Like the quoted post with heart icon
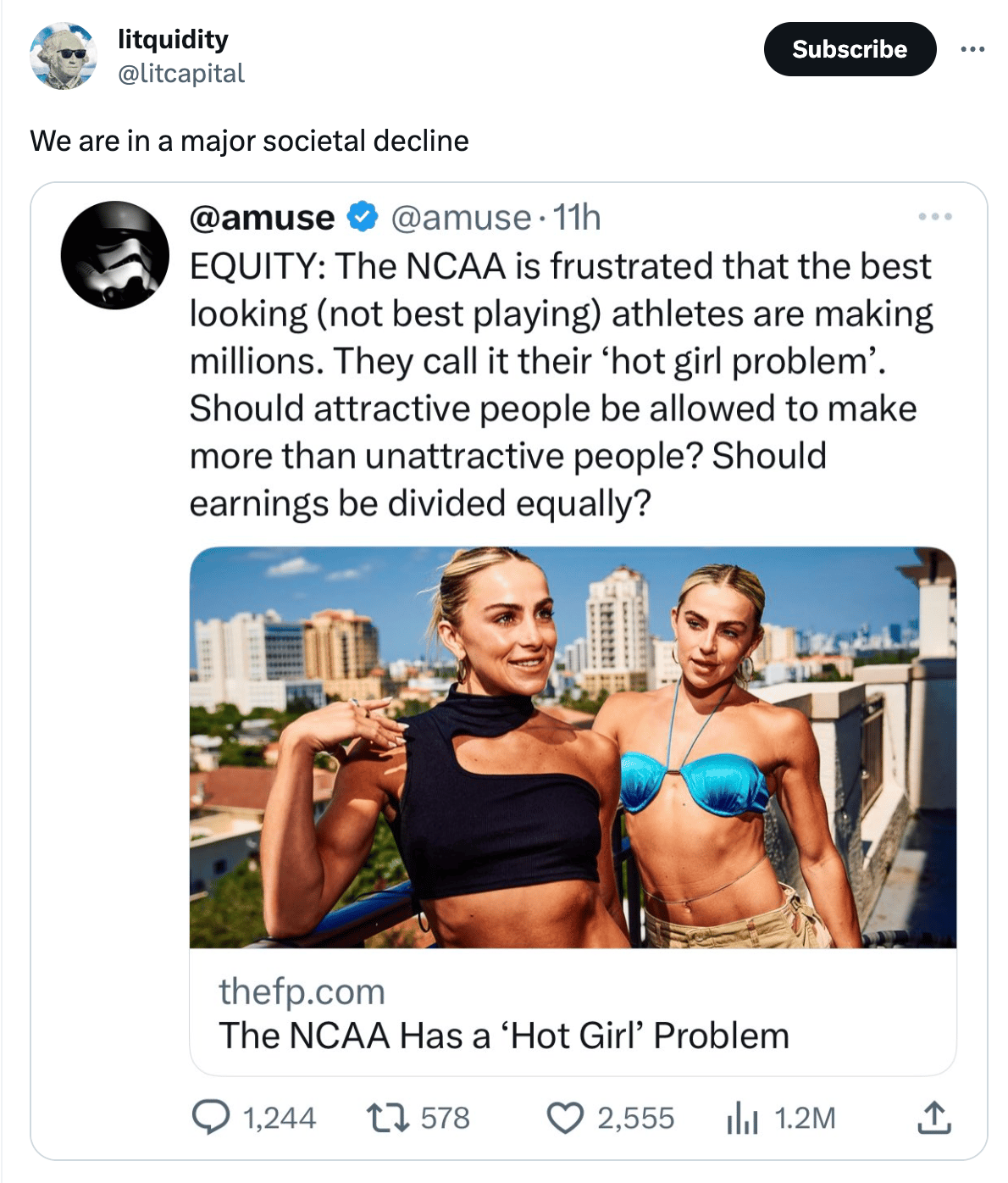This screenshot has height=1183, width=1008. pos(565,1117)
